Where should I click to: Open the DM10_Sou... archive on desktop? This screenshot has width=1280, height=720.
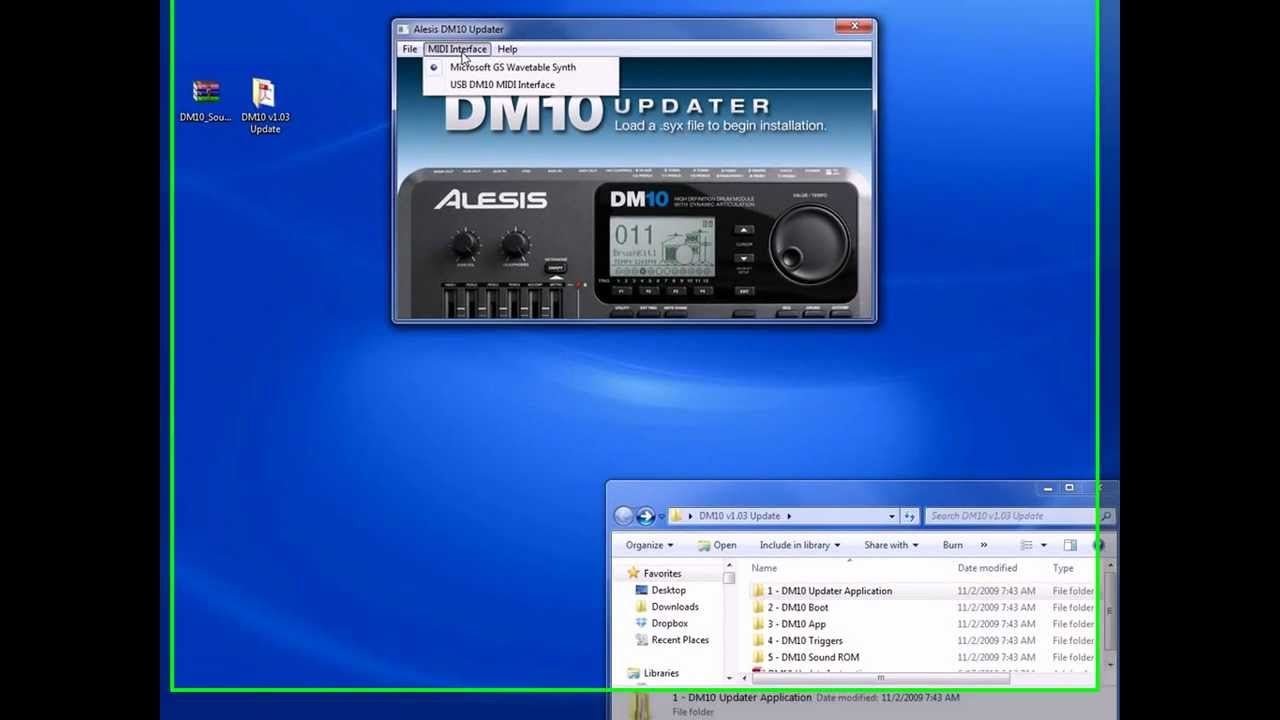tap(206, 101)
